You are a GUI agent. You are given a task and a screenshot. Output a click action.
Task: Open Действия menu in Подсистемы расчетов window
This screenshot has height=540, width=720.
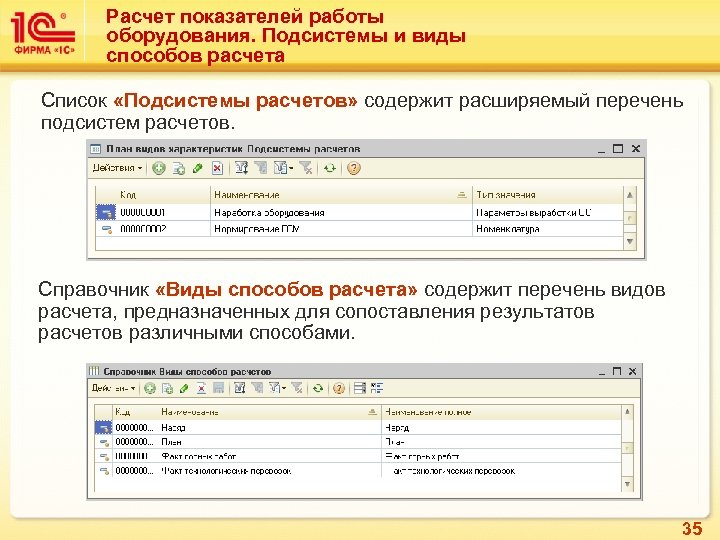tap(117, 168)
